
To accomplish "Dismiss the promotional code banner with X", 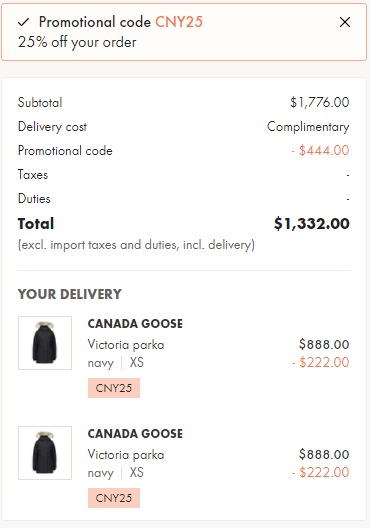I will click(345, 22).
